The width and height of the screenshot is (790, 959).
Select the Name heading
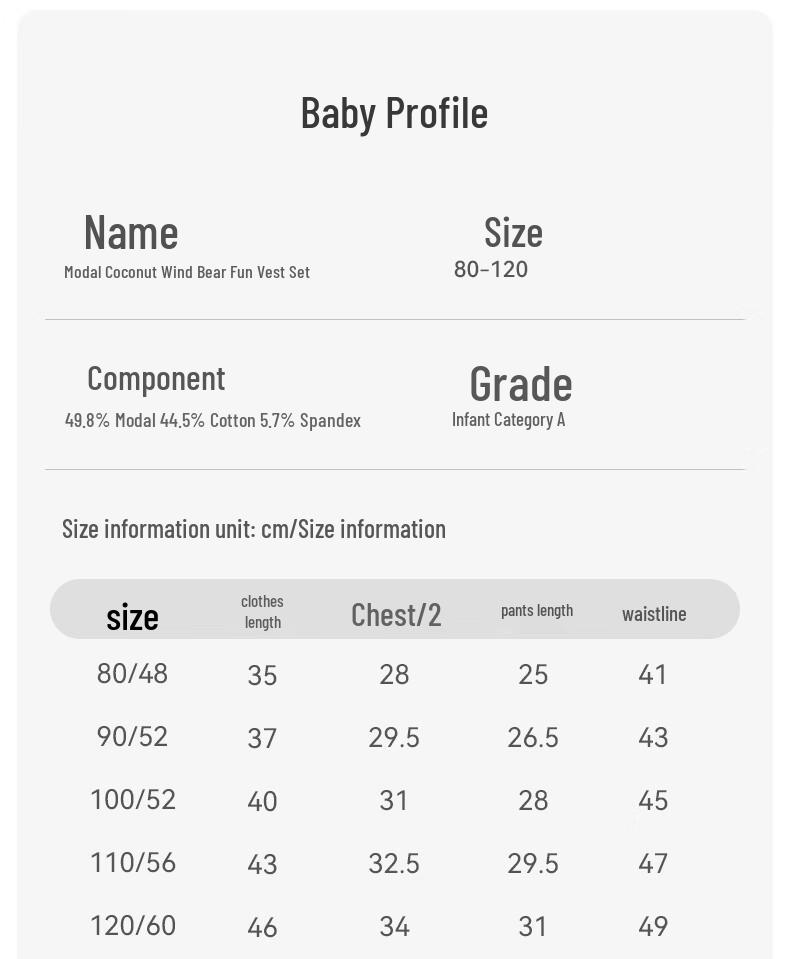click(x=131, y=232)
